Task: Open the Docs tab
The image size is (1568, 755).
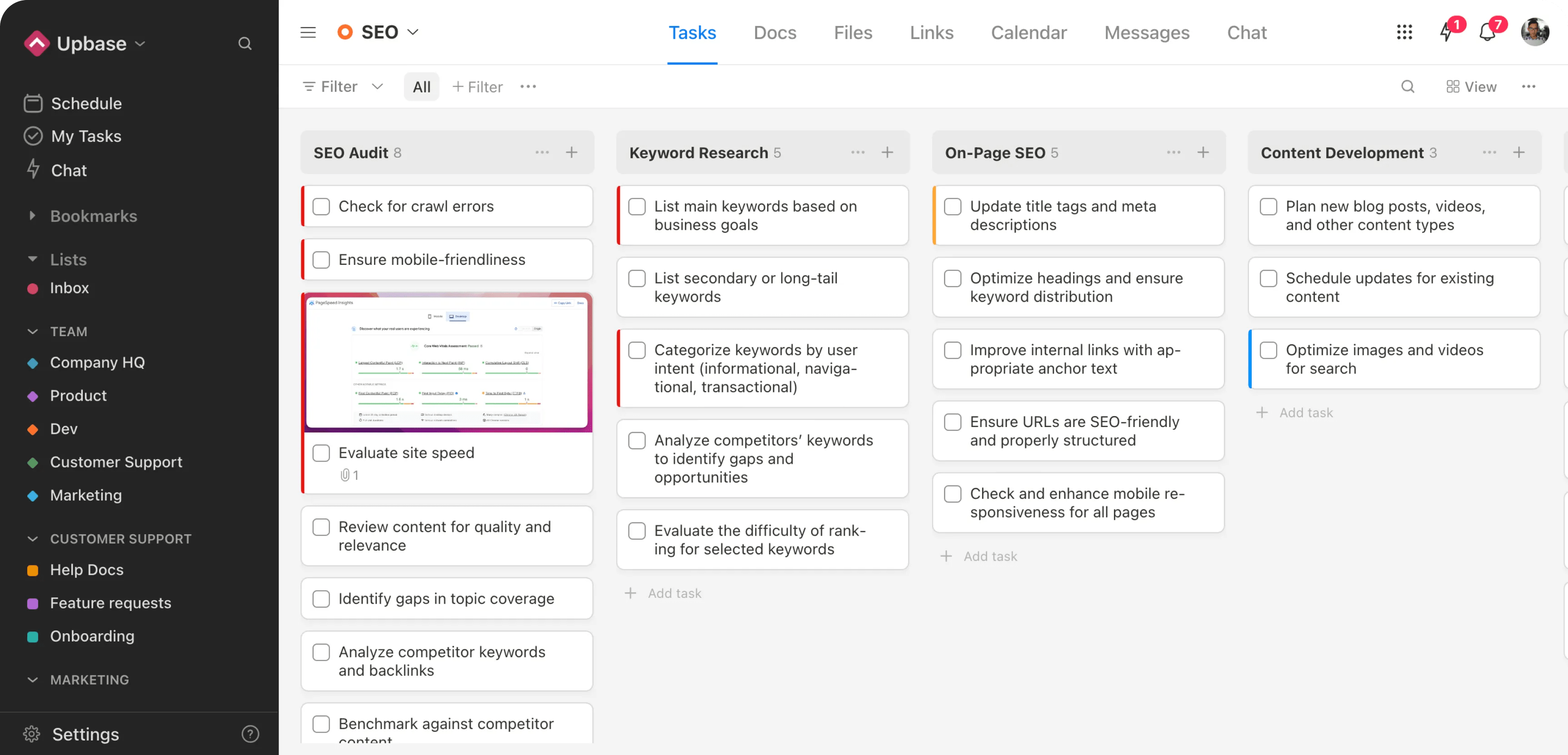Action: pyautogui.click(x=774, y=33)
